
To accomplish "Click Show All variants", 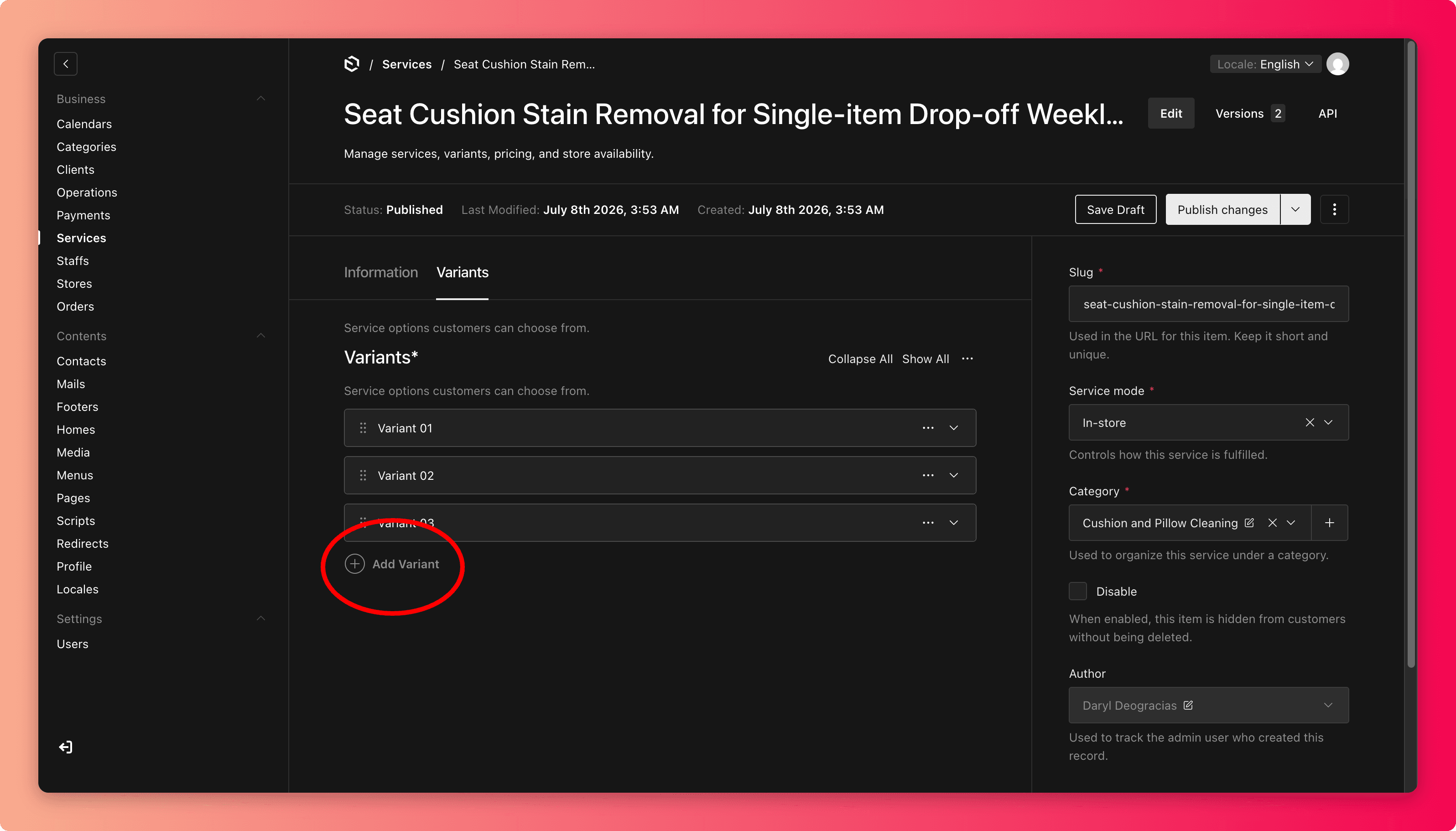I will 925,359.
